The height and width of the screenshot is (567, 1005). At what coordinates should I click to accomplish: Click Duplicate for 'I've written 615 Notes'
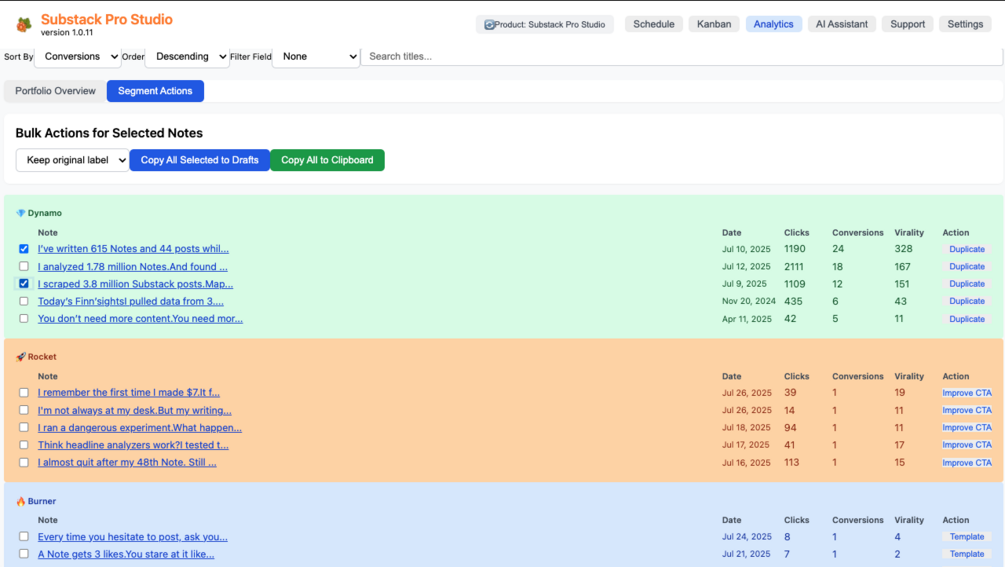point(967,249)
